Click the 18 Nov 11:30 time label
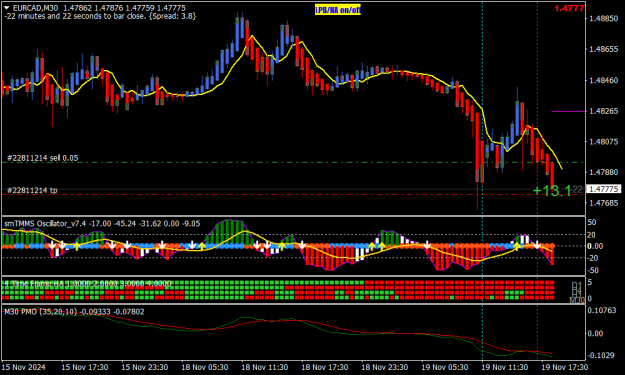This screenshot has width=625, height=375. pos(265,367)
